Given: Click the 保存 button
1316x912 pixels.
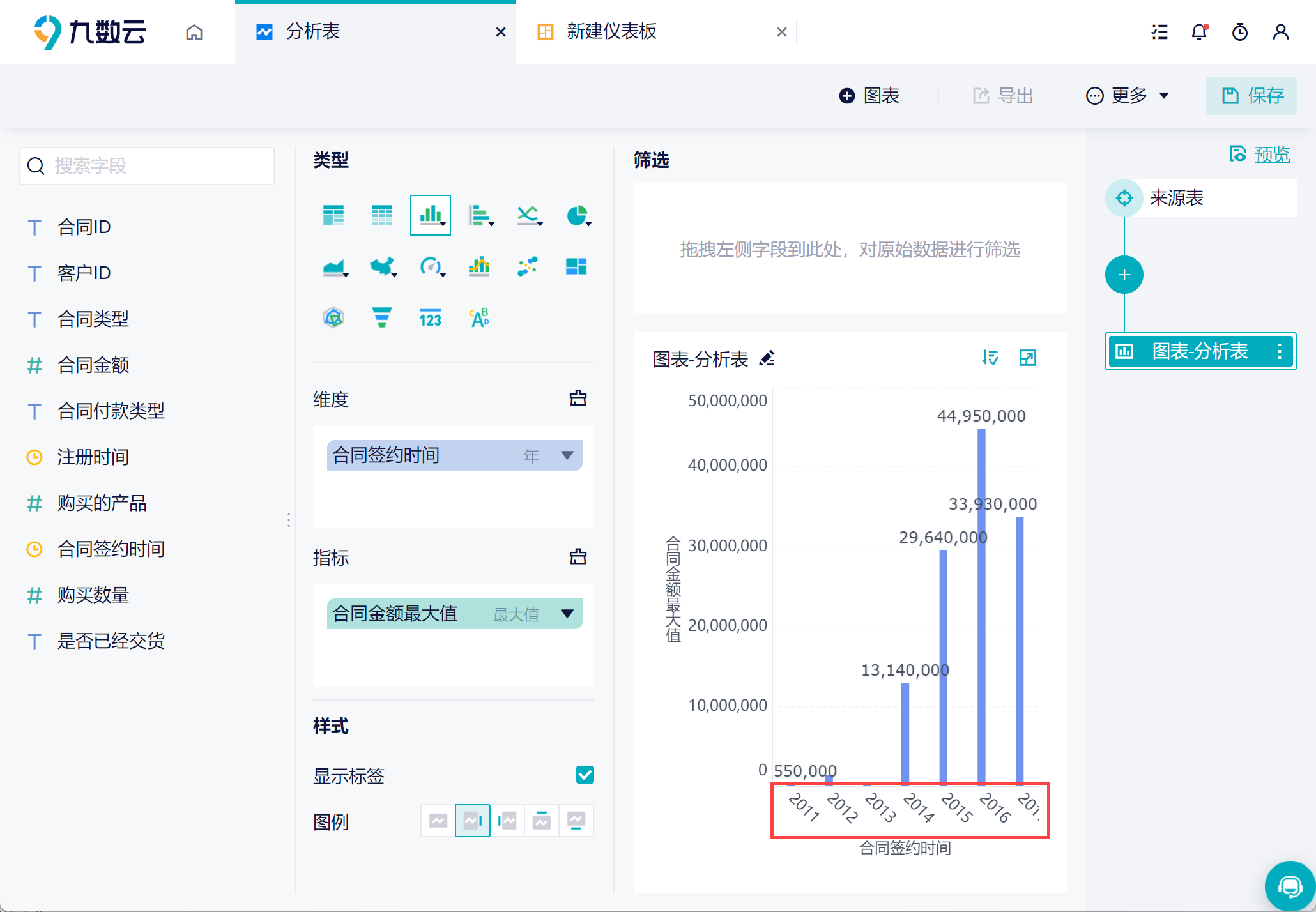Looking at the screenshot, I should click(1251, 96).
